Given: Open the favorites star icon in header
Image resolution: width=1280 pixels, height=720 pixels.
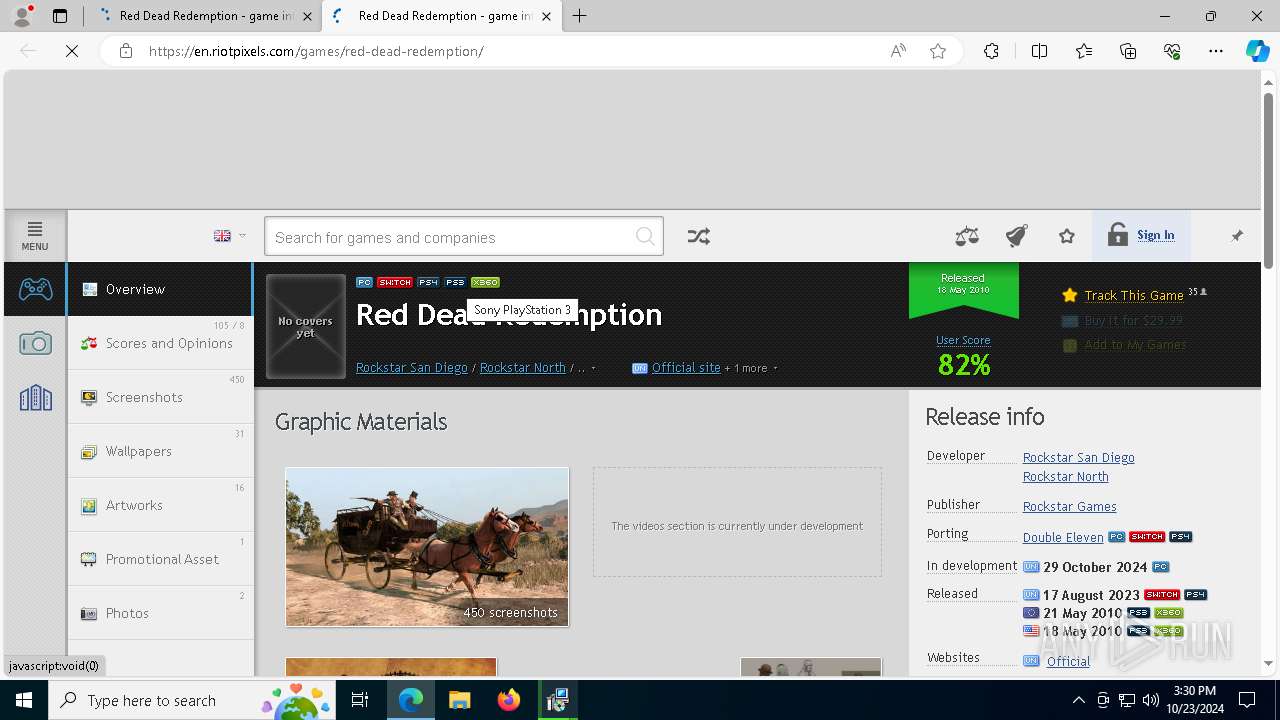Looking at the screenshot, I should point(1067,236).
